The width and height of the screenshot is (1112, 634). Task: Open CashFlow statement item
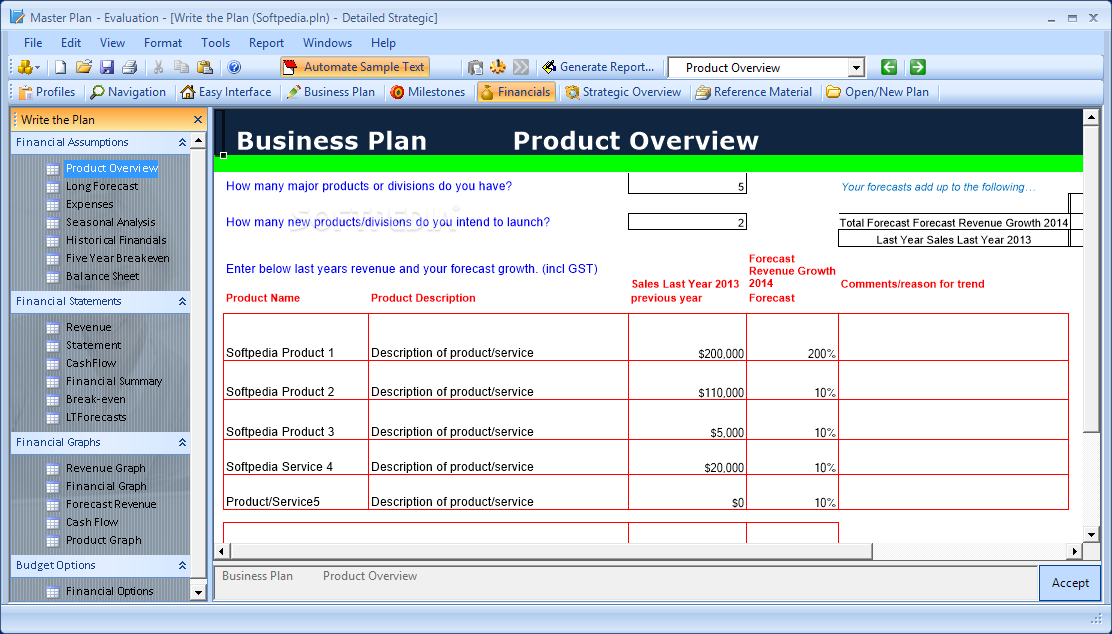pos(91,363)
